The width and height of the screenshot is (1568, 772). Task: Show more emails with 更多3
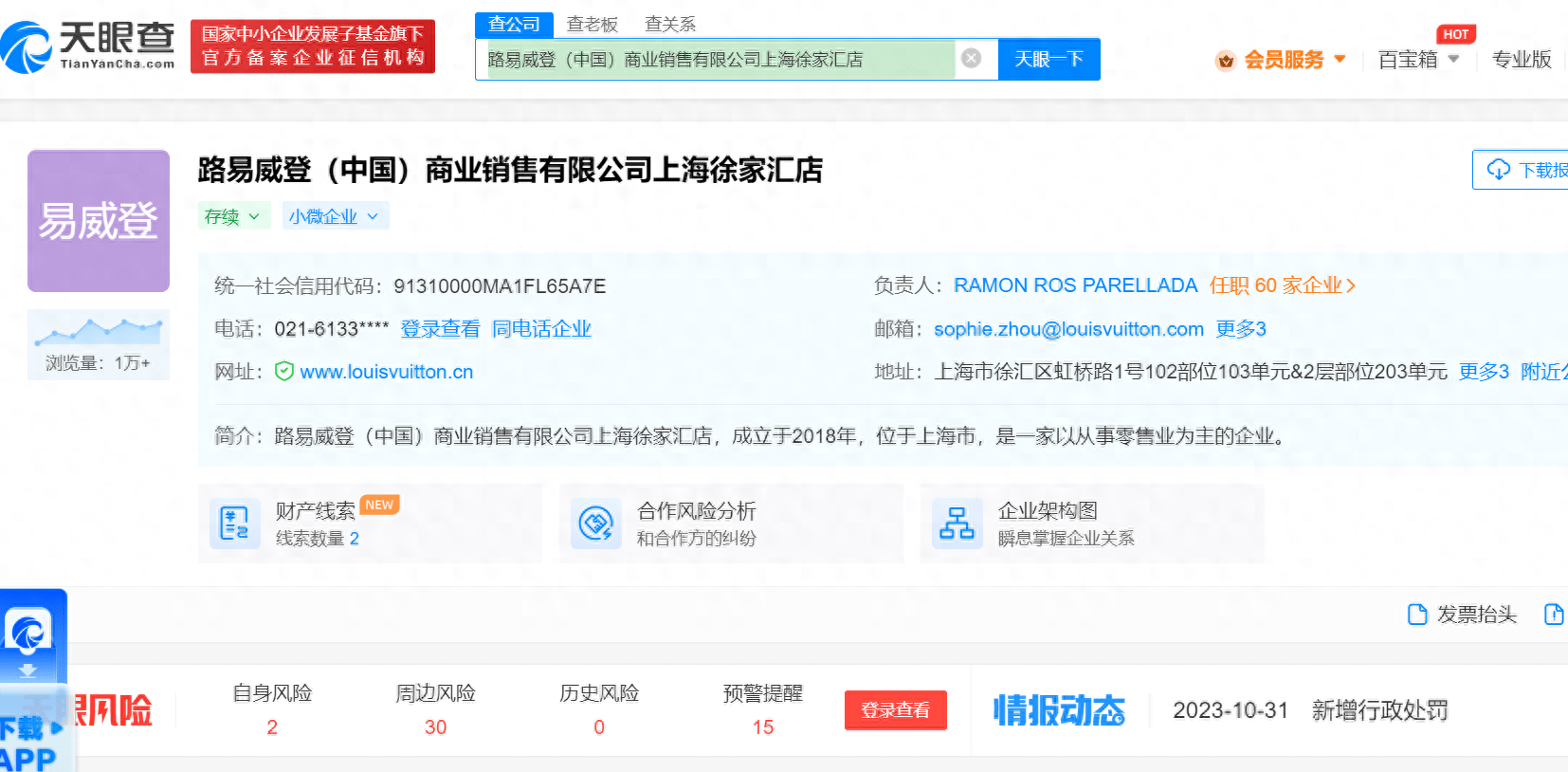1241,329
